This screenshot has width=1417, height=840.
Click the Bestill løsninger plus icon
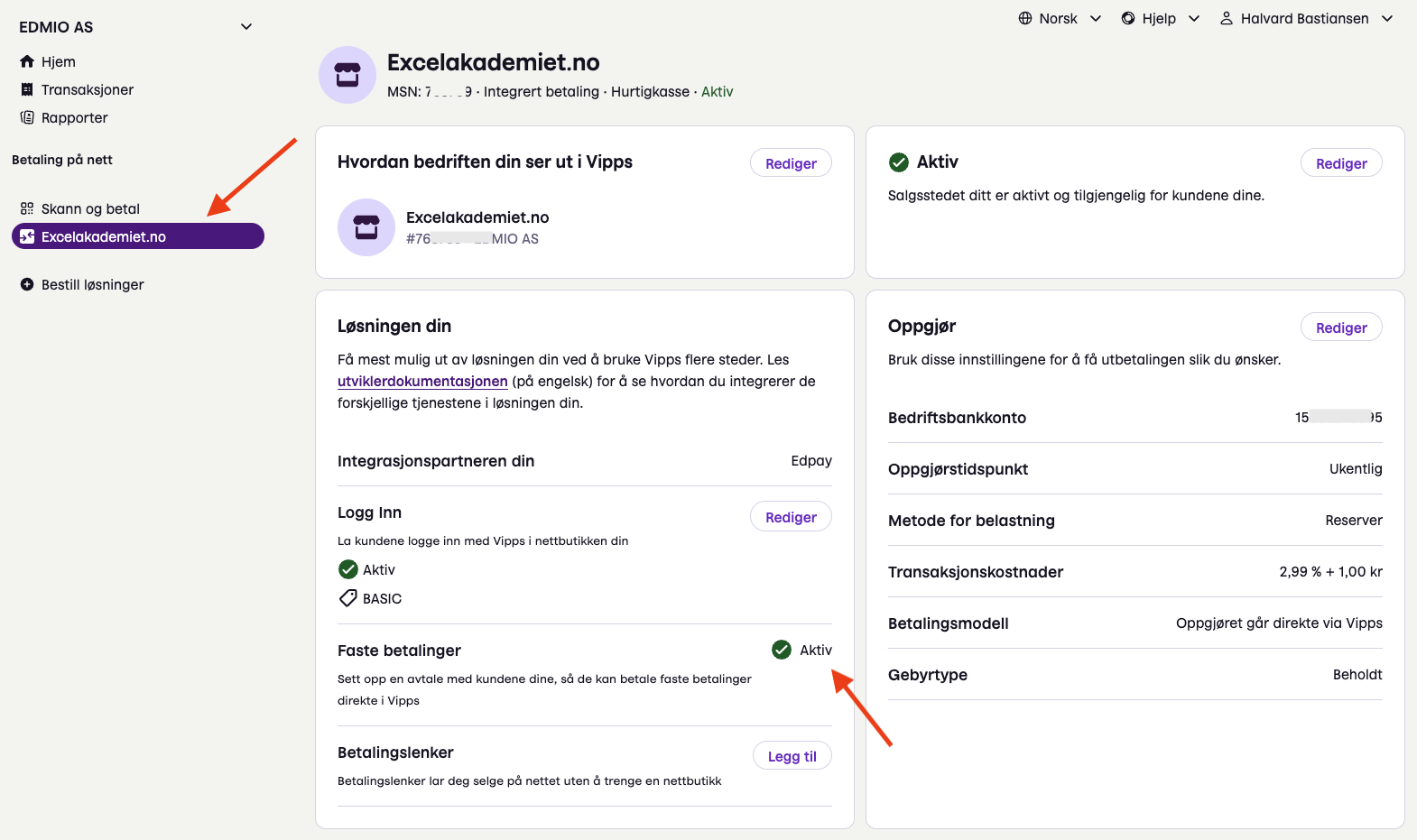point(27,284)
